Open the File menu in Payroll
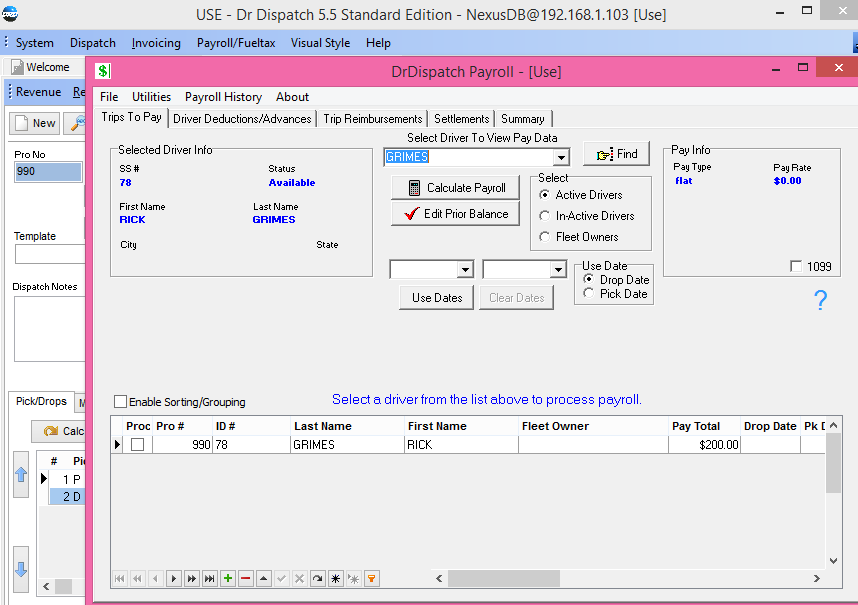Screen dimensions: 858x605 [109, 97]
